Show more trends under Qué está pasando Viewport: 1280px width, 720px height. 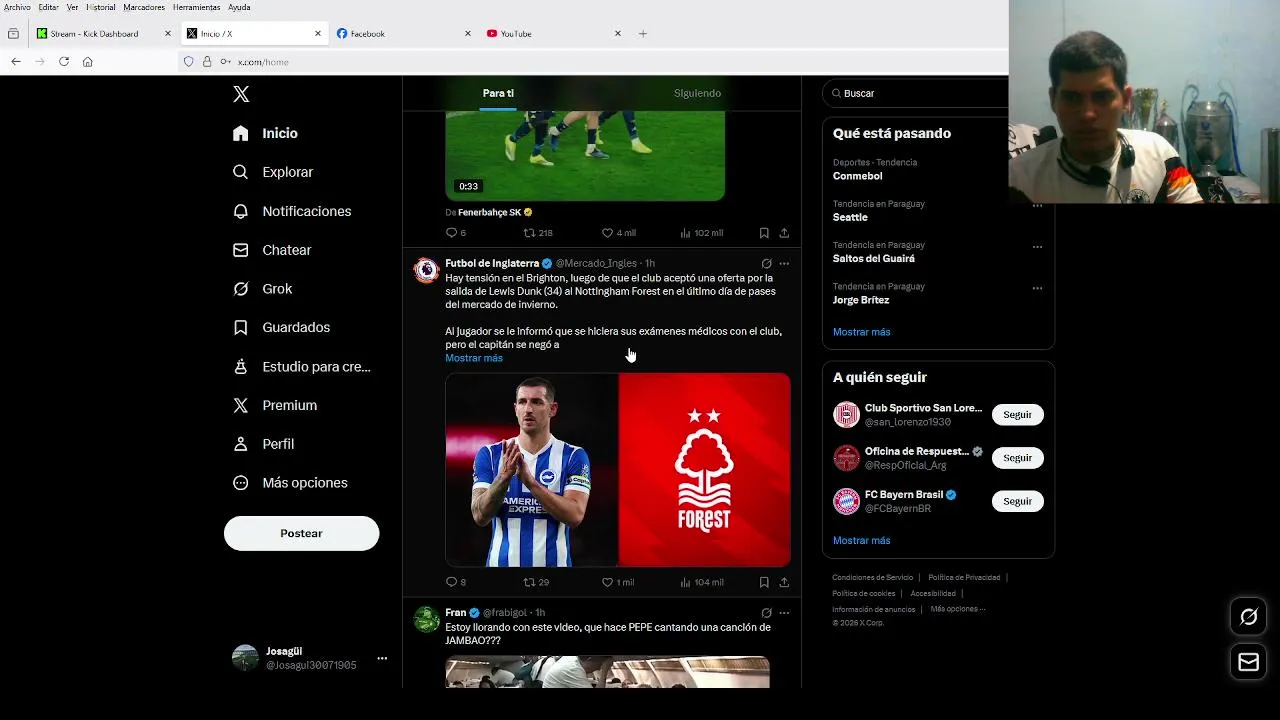861,332
